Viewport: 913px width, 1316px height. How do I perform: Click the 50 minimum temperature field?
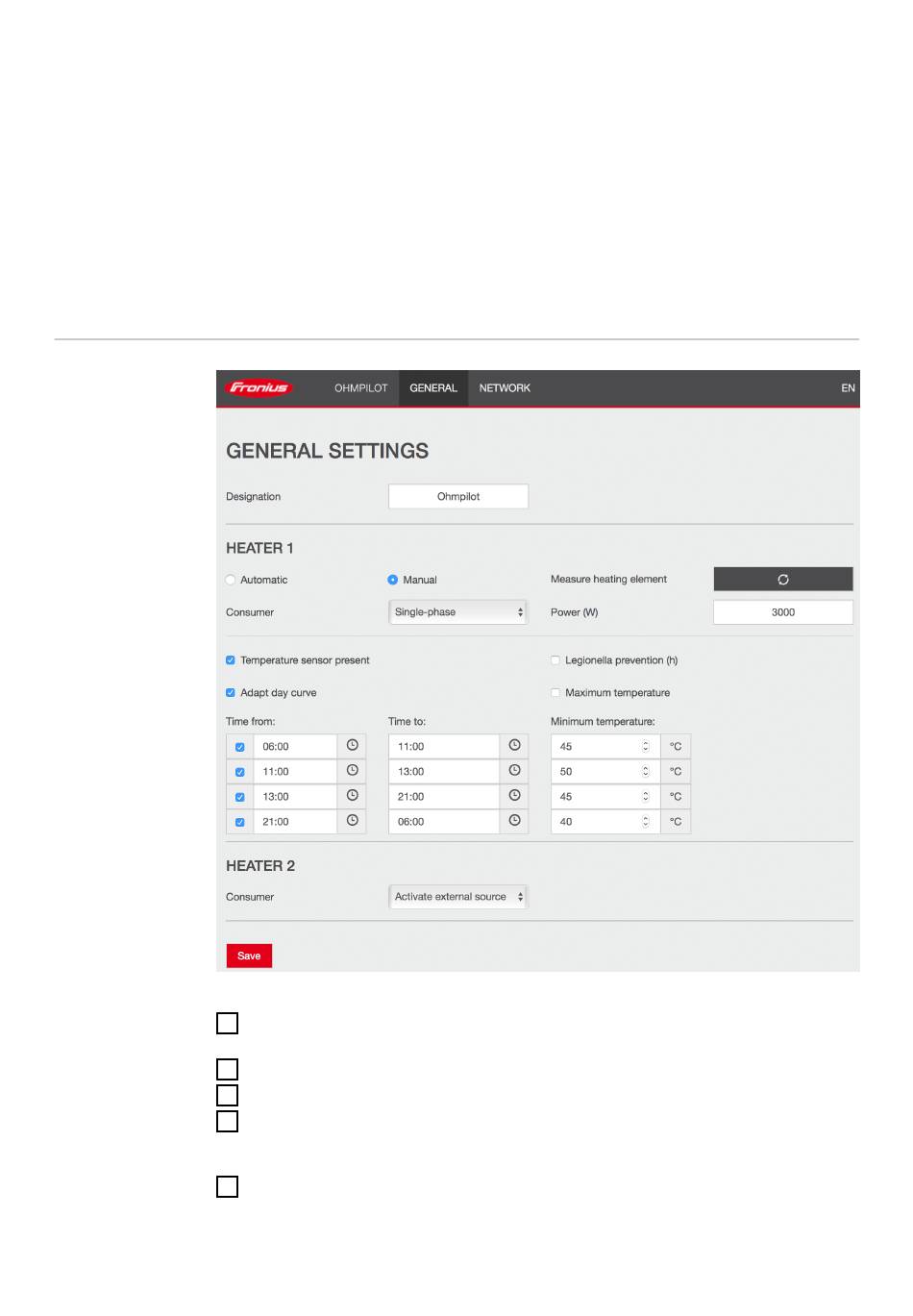click(x=605, y=771)
